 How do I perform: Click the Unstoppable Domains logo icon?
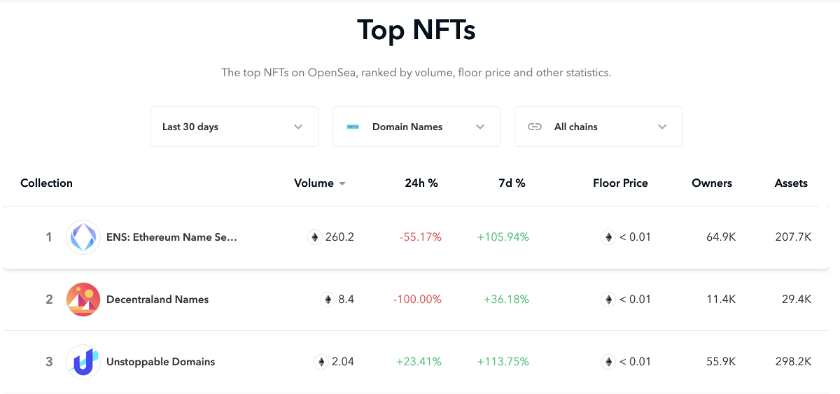[83, 361]
